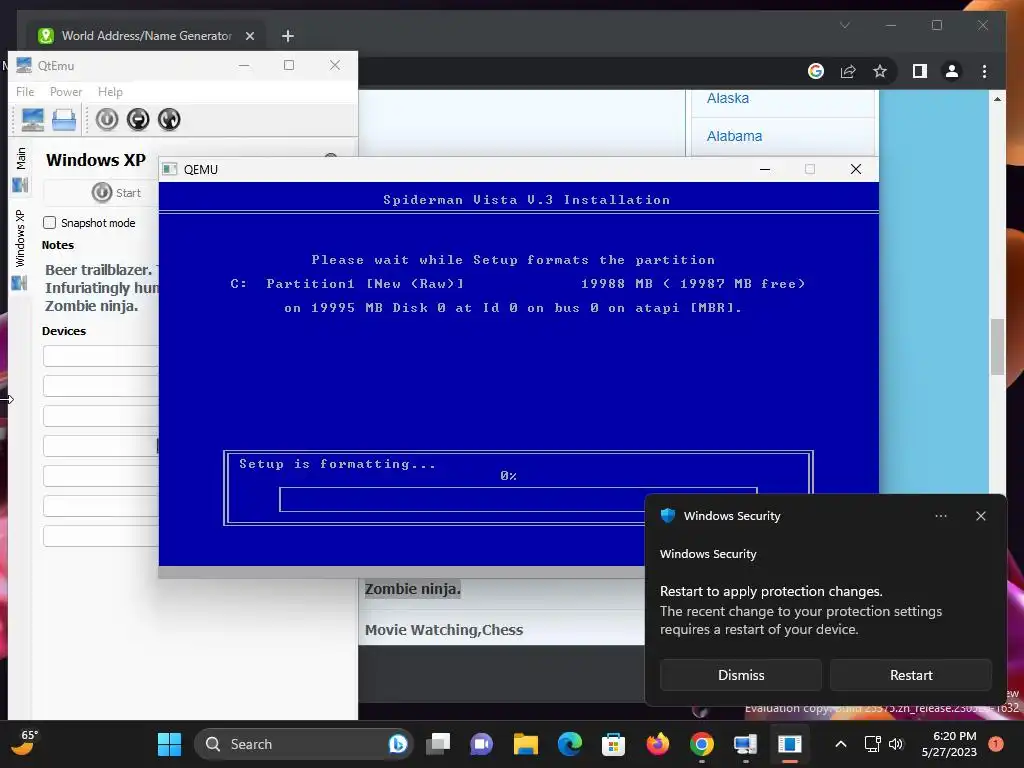1024x768 pixels.
Task: Toggle the Chrome side panel icon
Action: (x=920, y=71)
